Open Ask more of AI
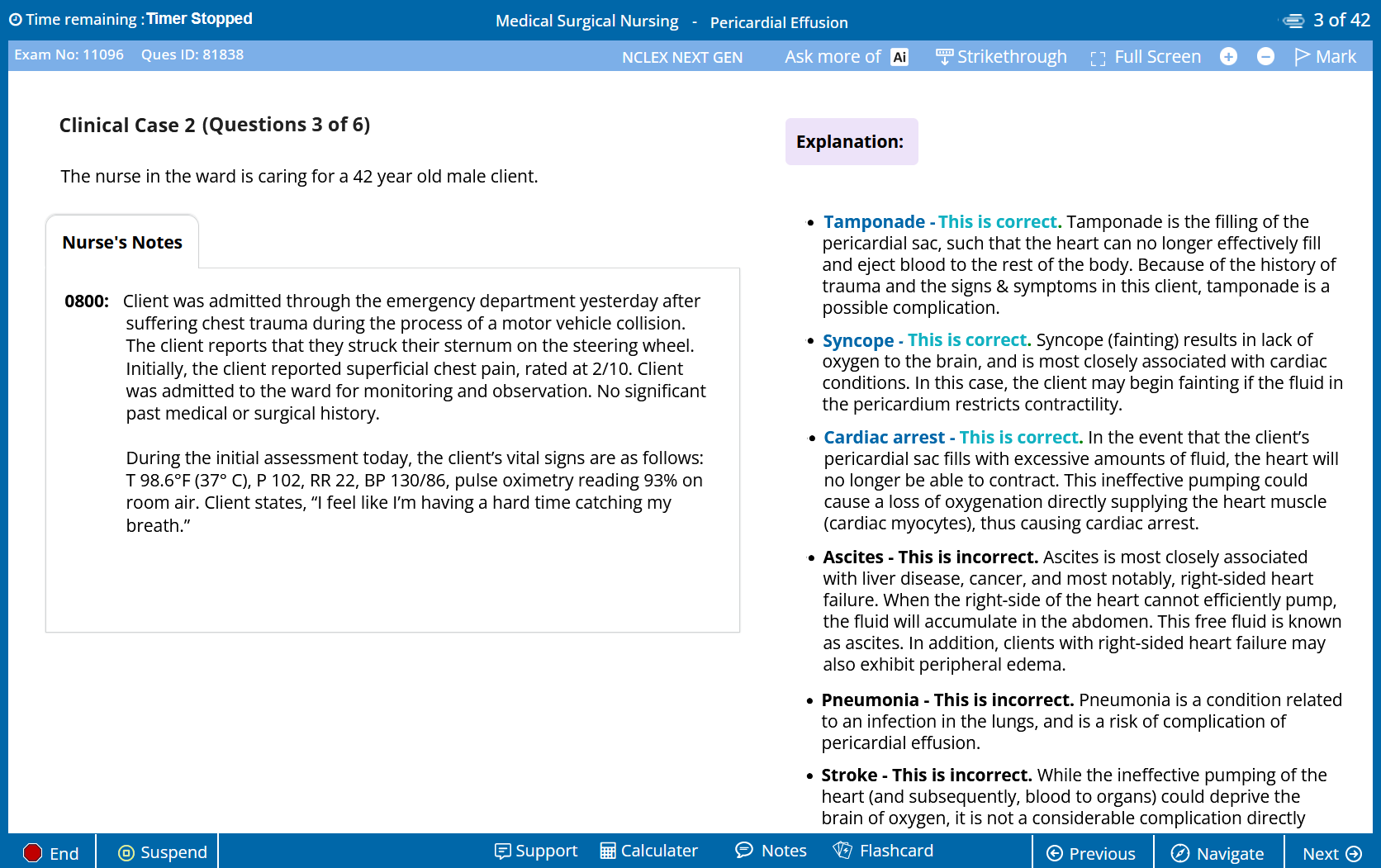Screen dimensions: 1381x868 click(846, 57)
